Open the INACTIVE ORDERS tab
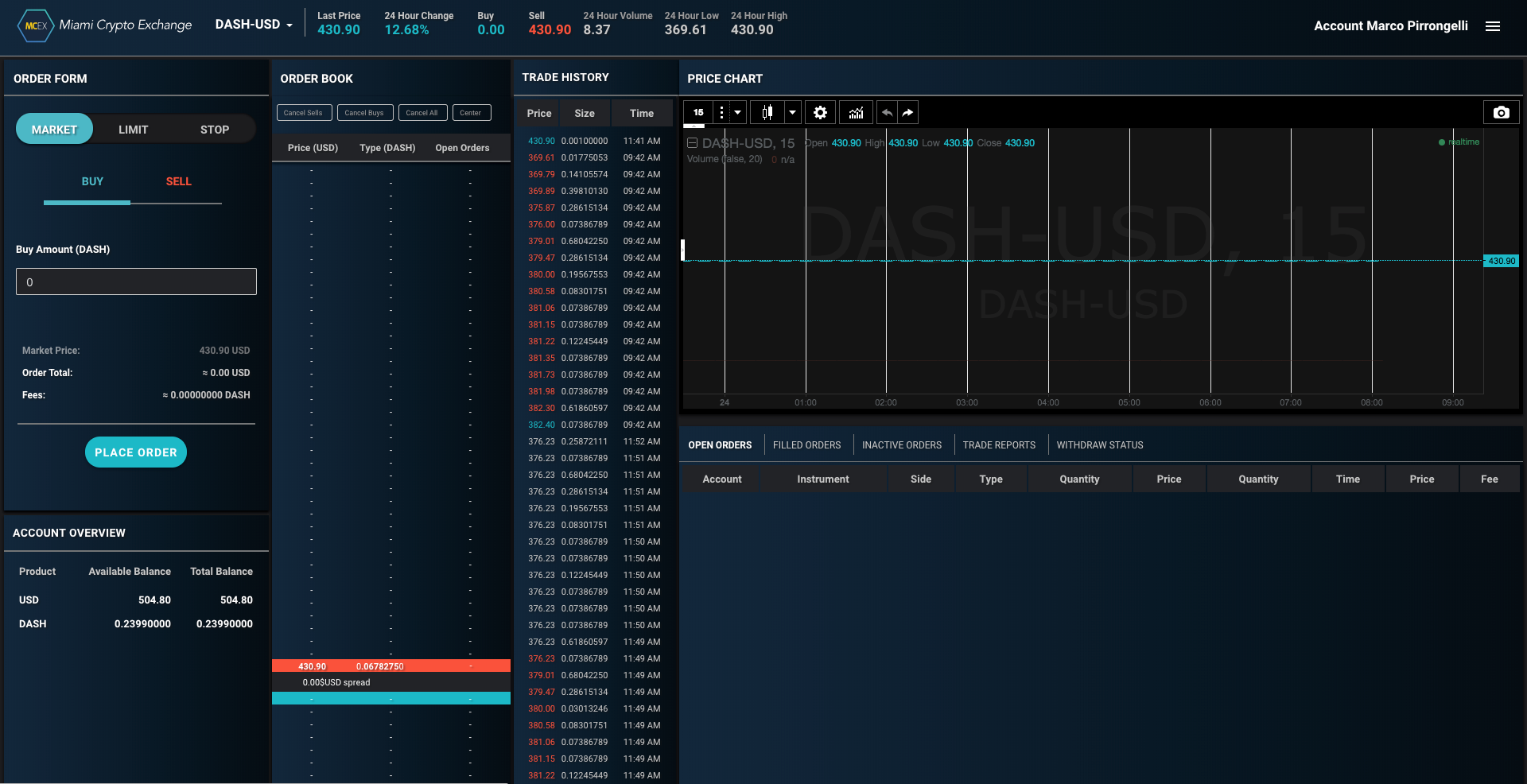The image size is (1527, 784). pyautogui.click(x=902, y=445)
